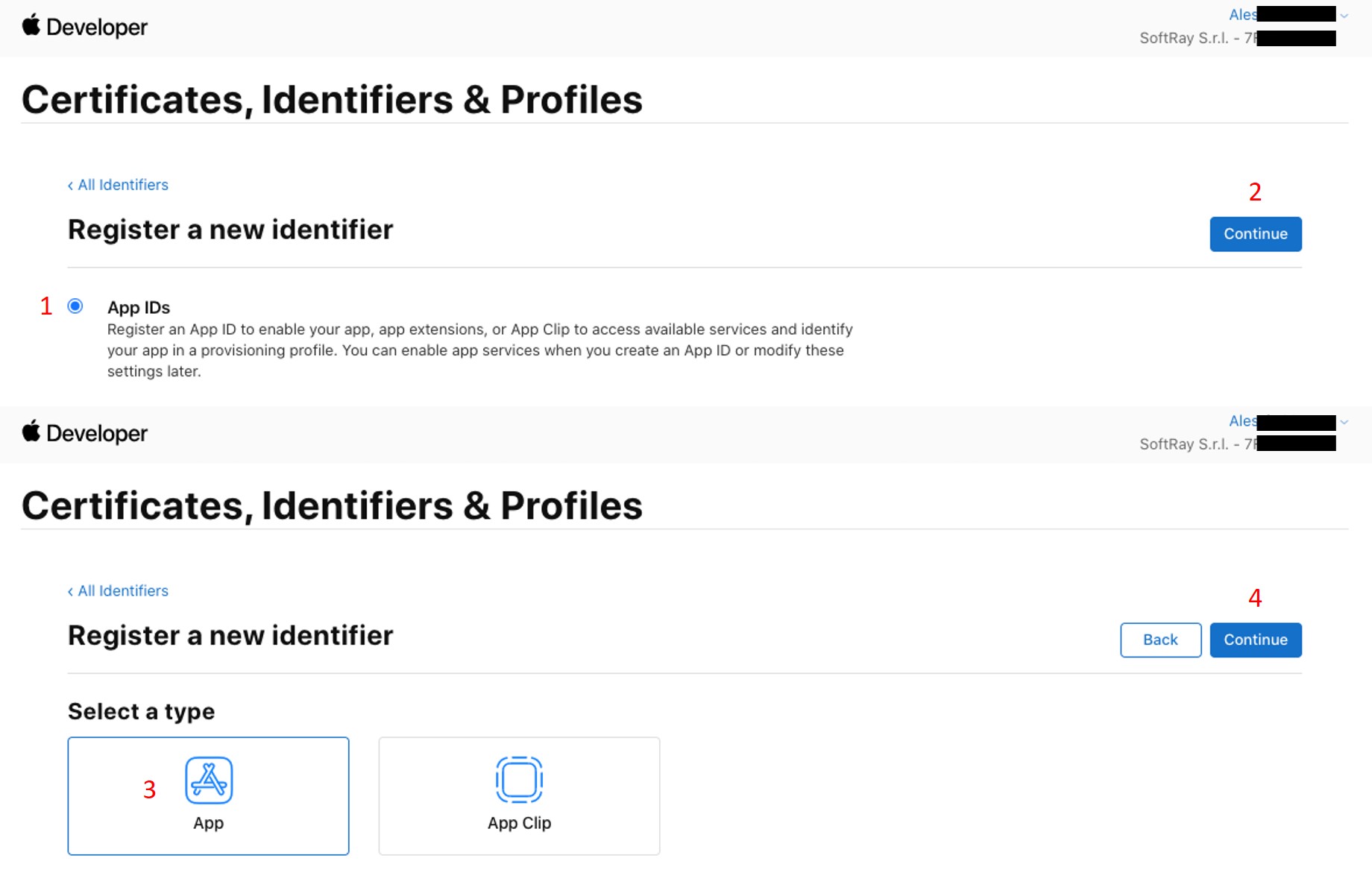
Task: Click the Back button
Action: coord(1160,640)
